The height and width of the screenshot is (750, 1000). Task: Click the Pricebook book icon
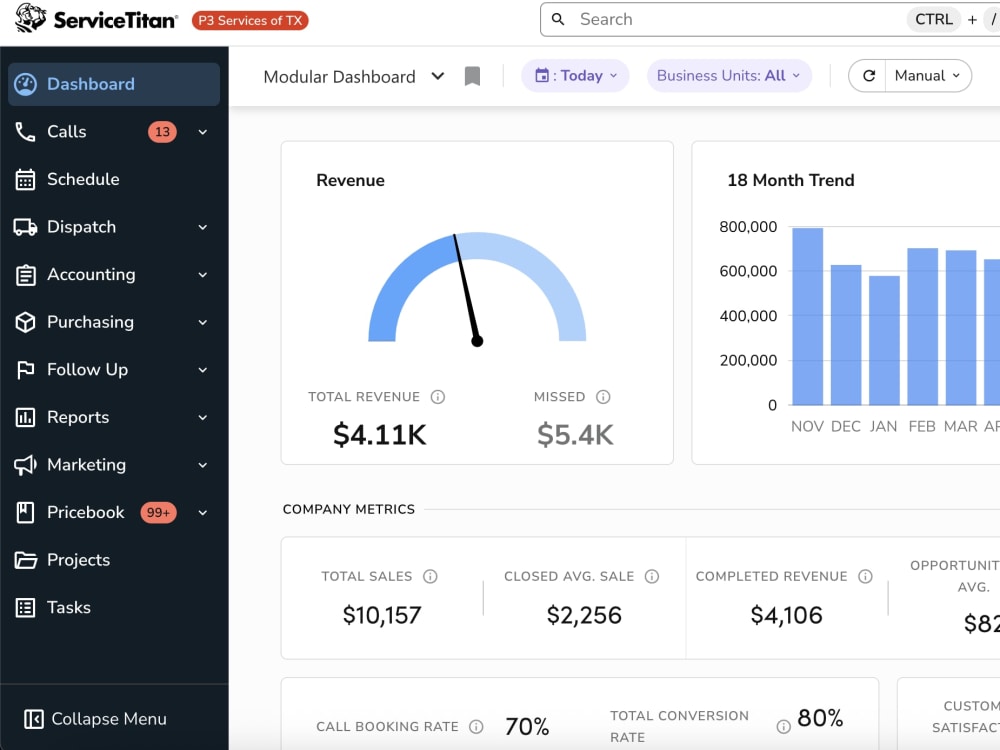26,513
